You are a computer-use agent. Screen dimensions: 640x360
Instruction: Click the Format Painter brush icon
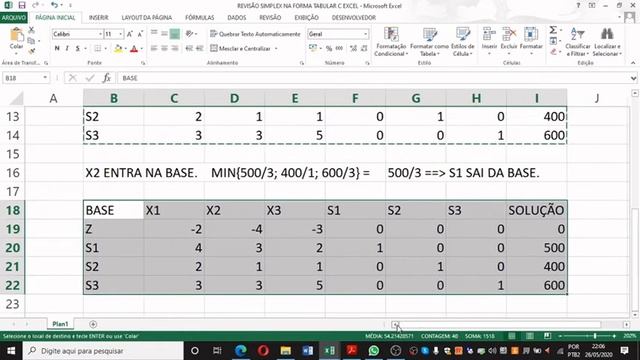pos(31,51)
